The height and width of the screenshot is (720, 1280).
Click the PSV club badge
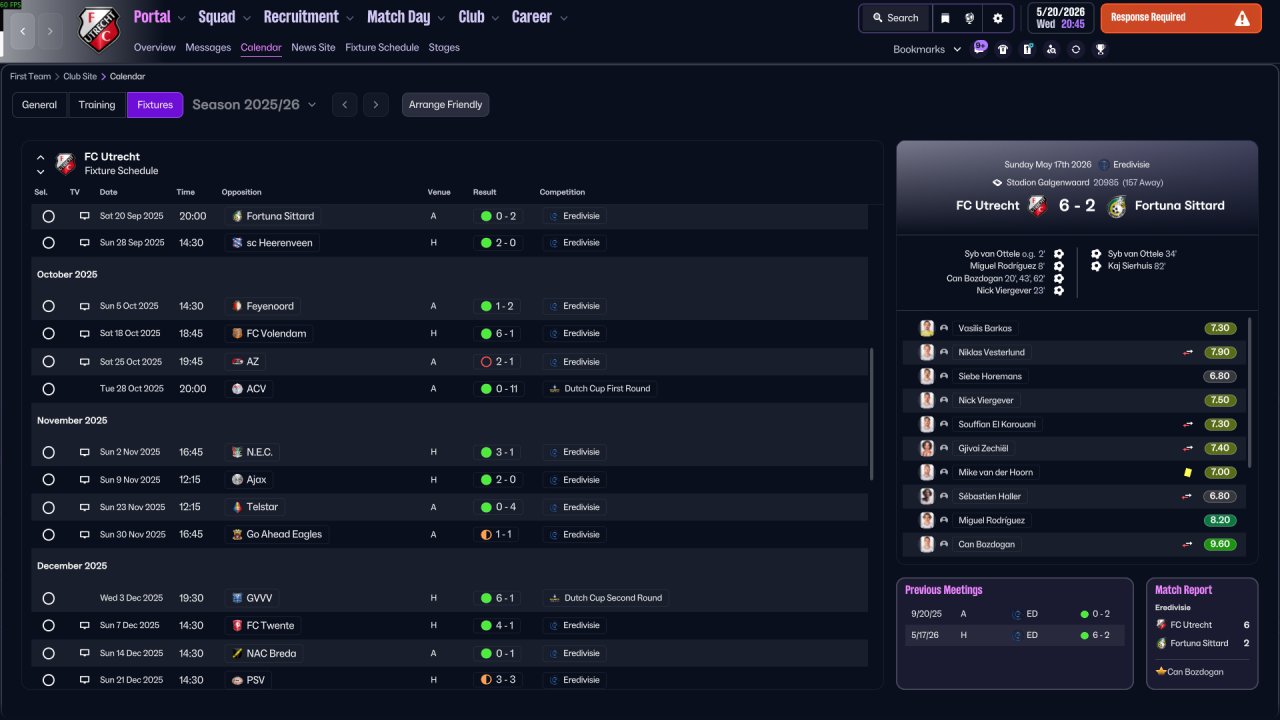(237, 680)
